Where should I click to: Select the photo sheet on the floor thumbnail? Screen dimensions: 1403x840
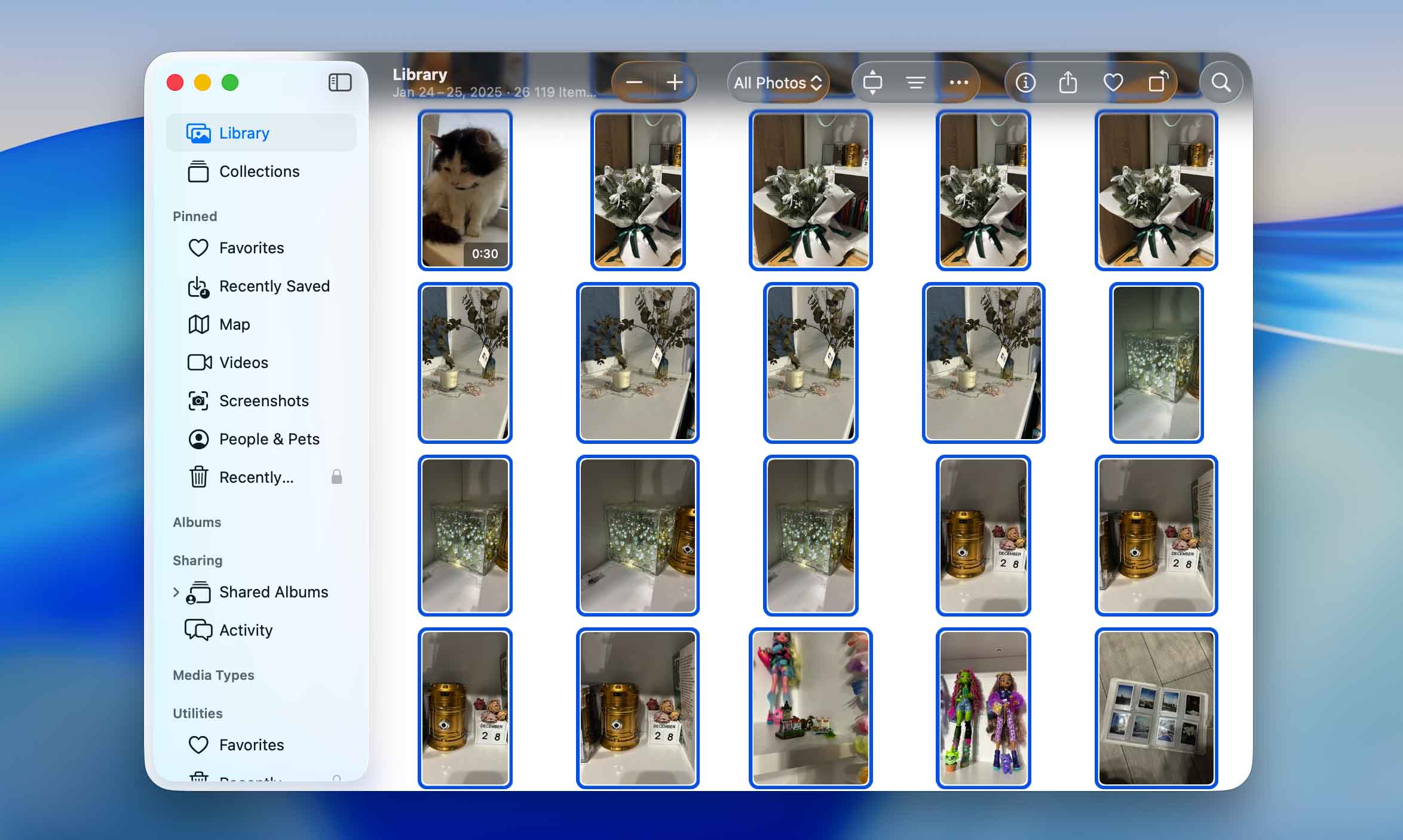click(x=1156, y=708)
